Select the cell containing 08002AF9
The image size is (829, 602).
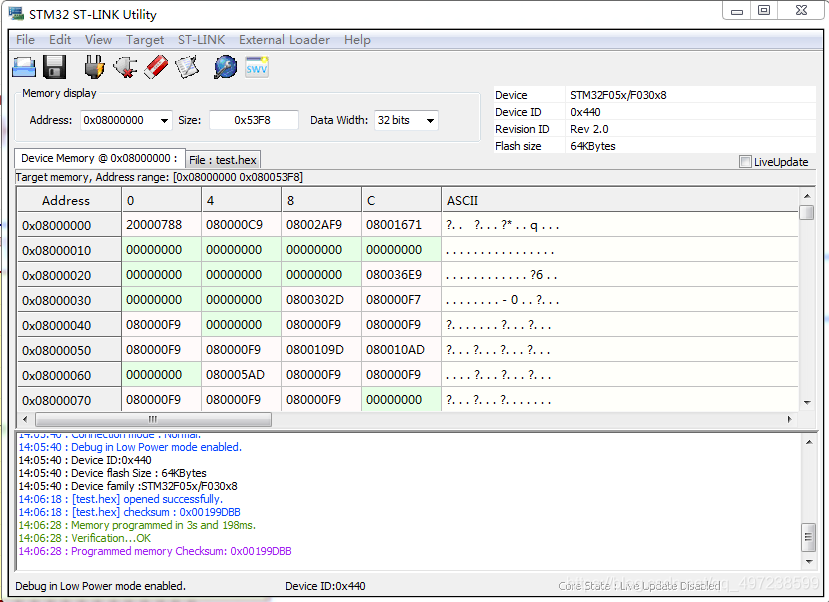tap(321, 225)
